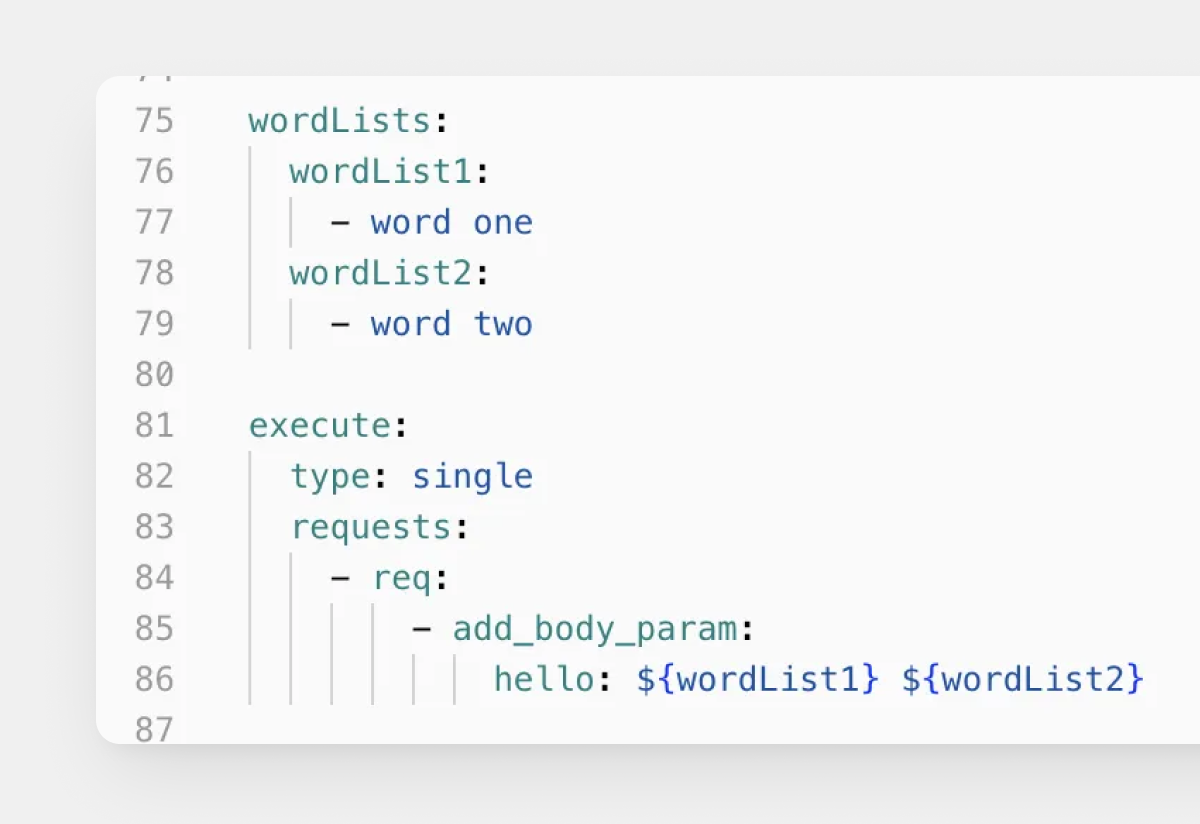Place cursor on the wordList1 key

380,172
